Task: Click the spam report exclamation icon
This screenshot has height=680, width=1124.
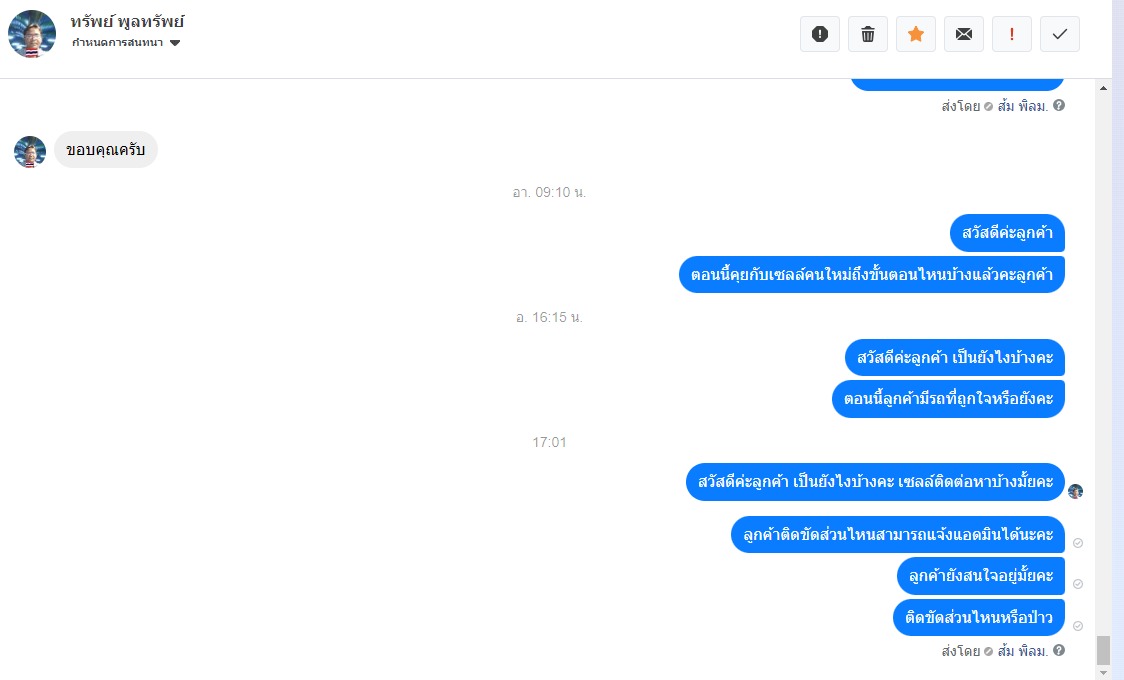Action: coord(819,34)
